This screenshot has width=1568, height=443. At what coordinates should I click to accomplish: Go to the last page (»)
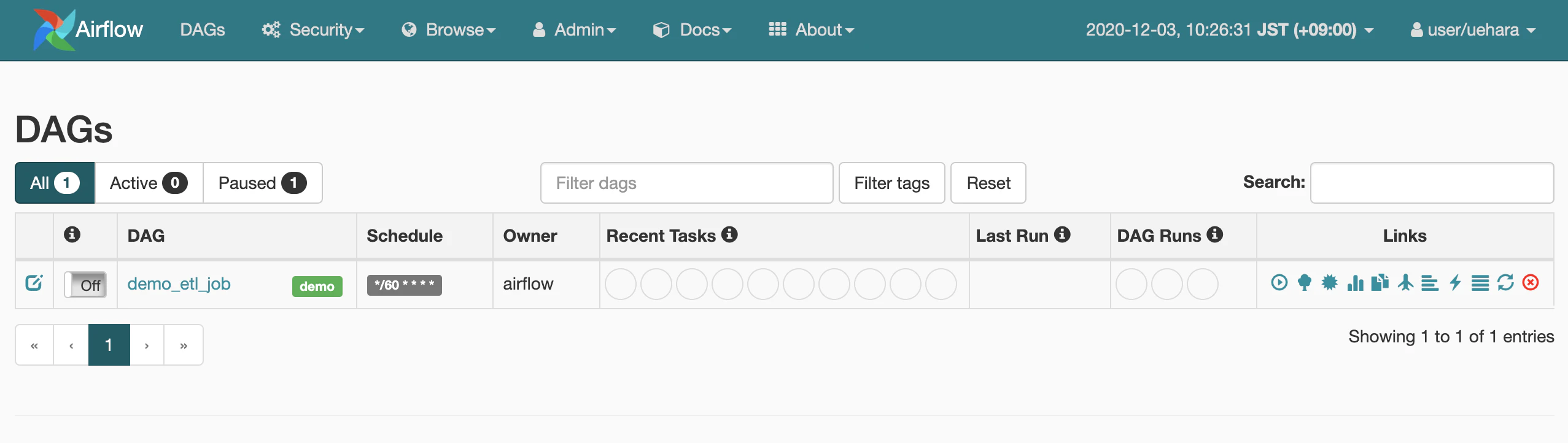[x=184, y=345]
